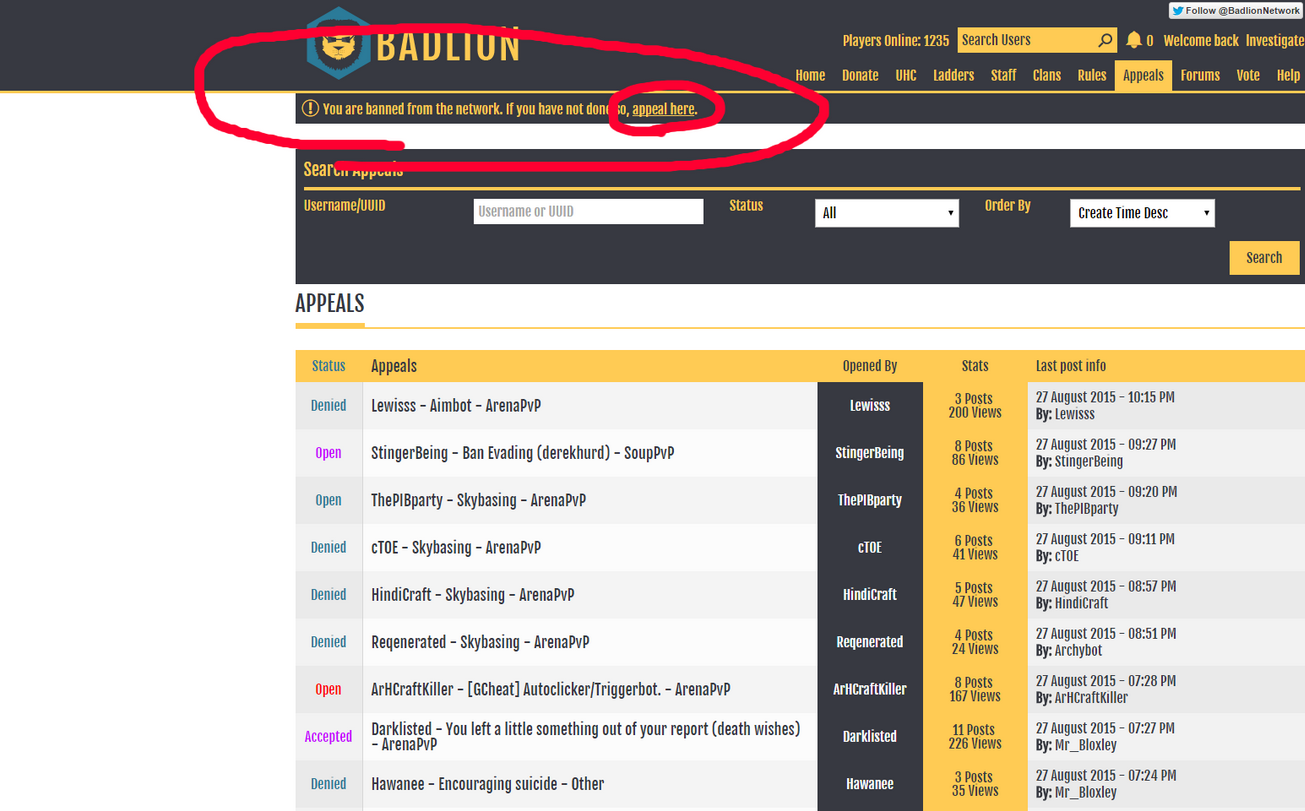The height and width of the screenshot is (811, 1305).
Task: Open the Investigate user link
Action: click(x=1275, y=41)
